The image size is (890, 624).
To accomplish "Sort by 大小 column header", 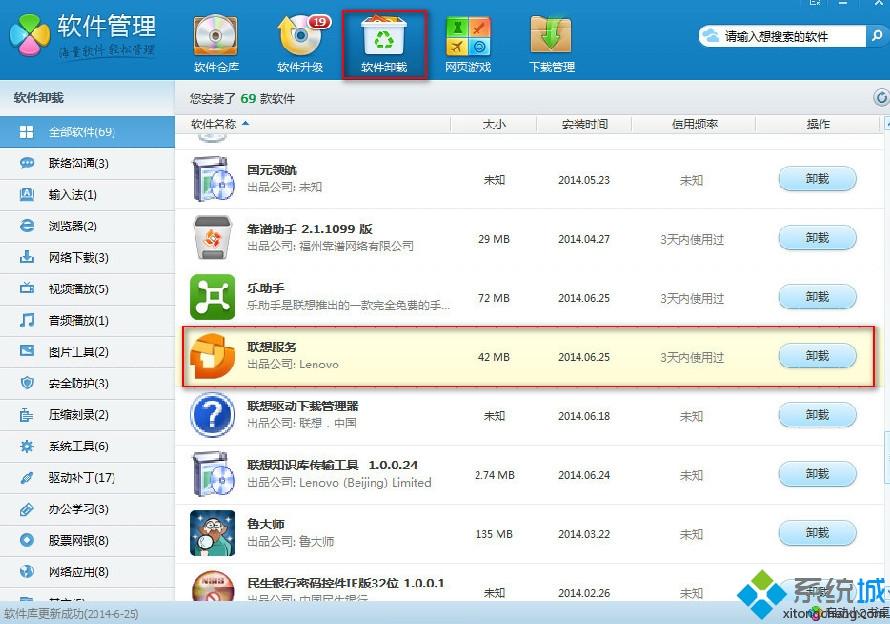I will pos(494,124).
